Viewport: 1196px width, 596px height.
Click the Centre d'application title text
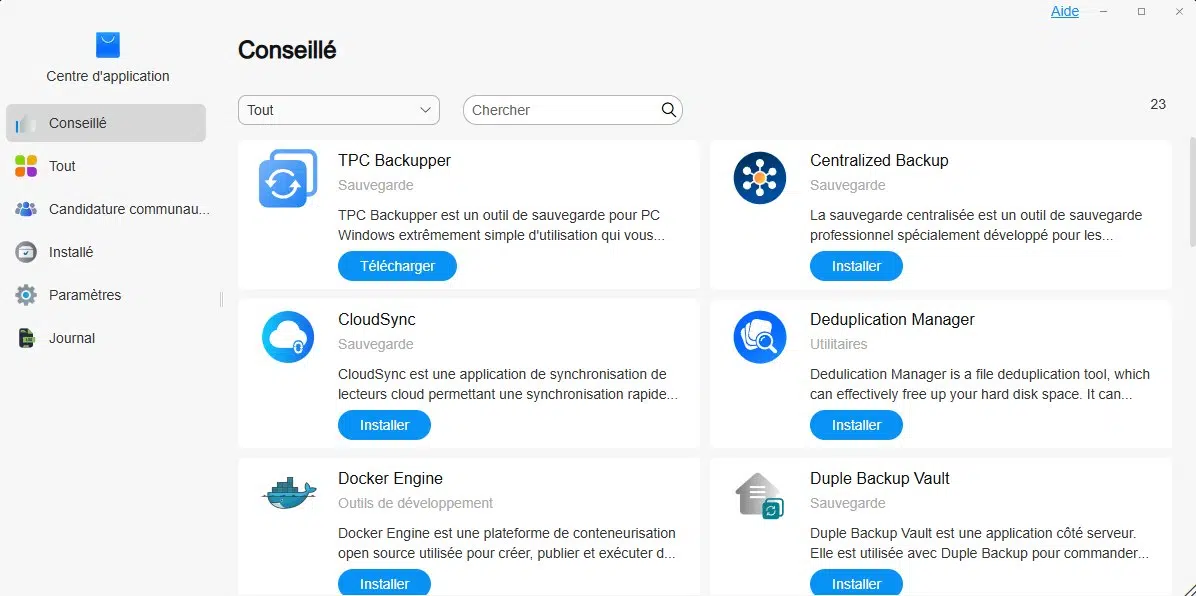[108, 76]
